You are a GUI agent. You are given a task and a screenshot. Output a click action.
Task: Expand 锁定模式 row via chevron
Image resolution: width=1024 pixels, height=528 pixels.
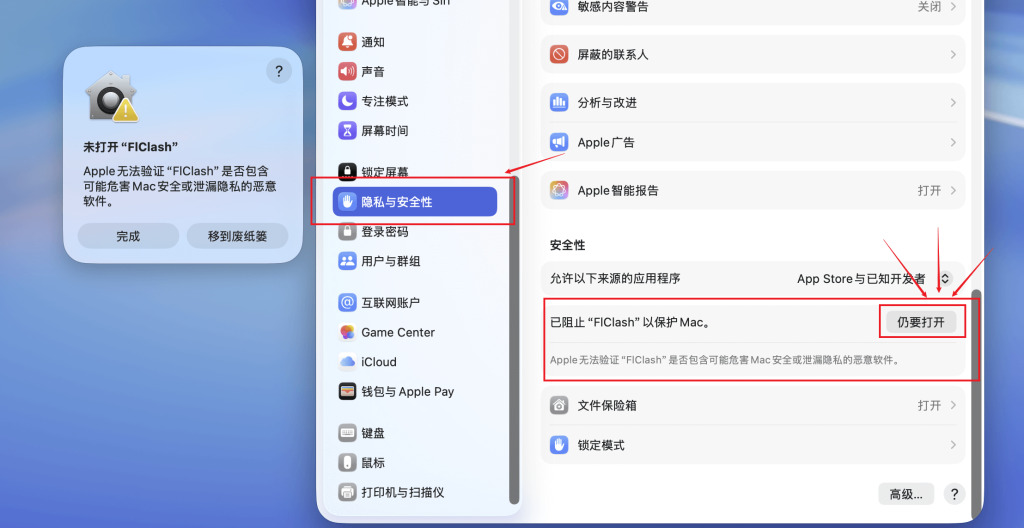953,445
